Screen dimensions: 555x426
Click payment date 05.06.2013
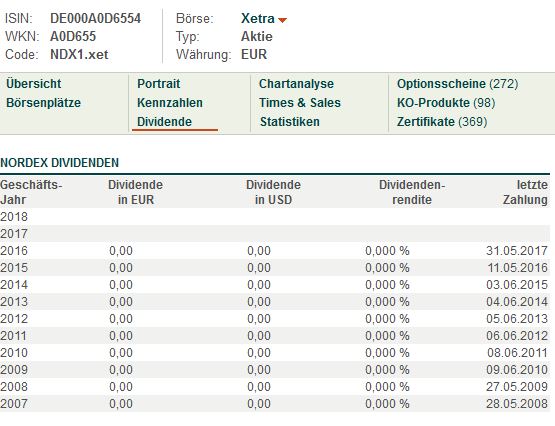[x=517, y=318]
